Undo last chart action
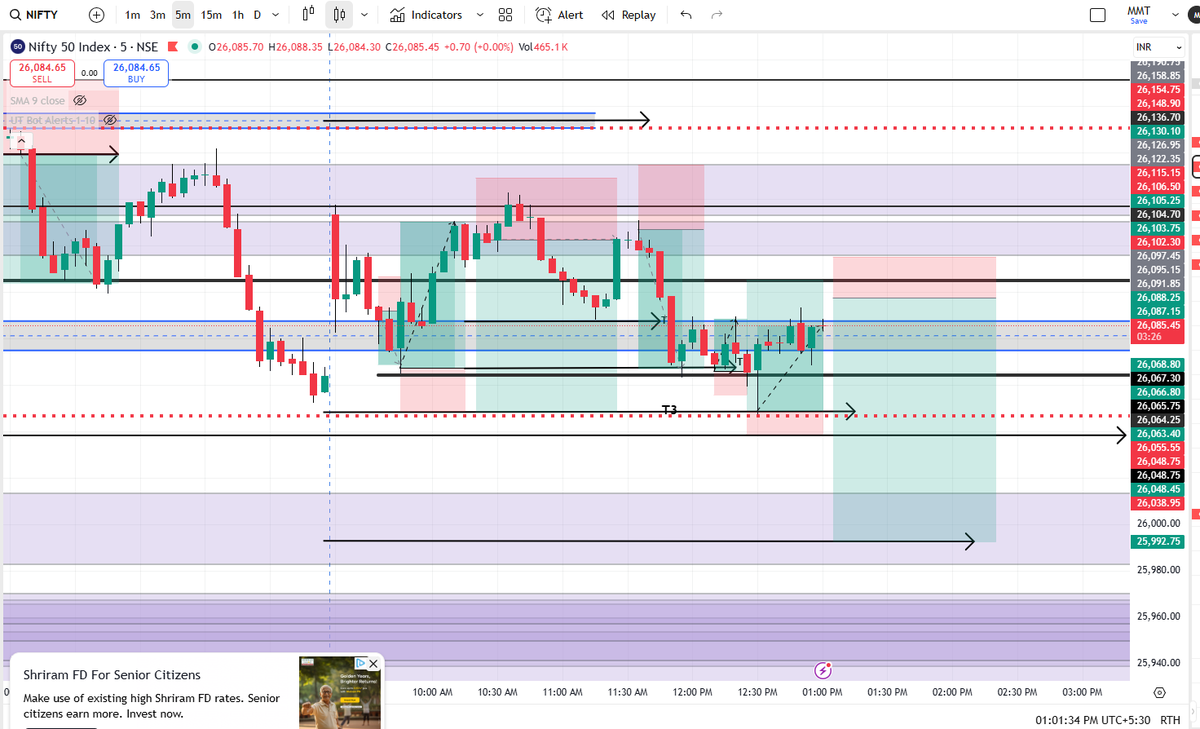The image size is (1200, 729). coord(685,15)
